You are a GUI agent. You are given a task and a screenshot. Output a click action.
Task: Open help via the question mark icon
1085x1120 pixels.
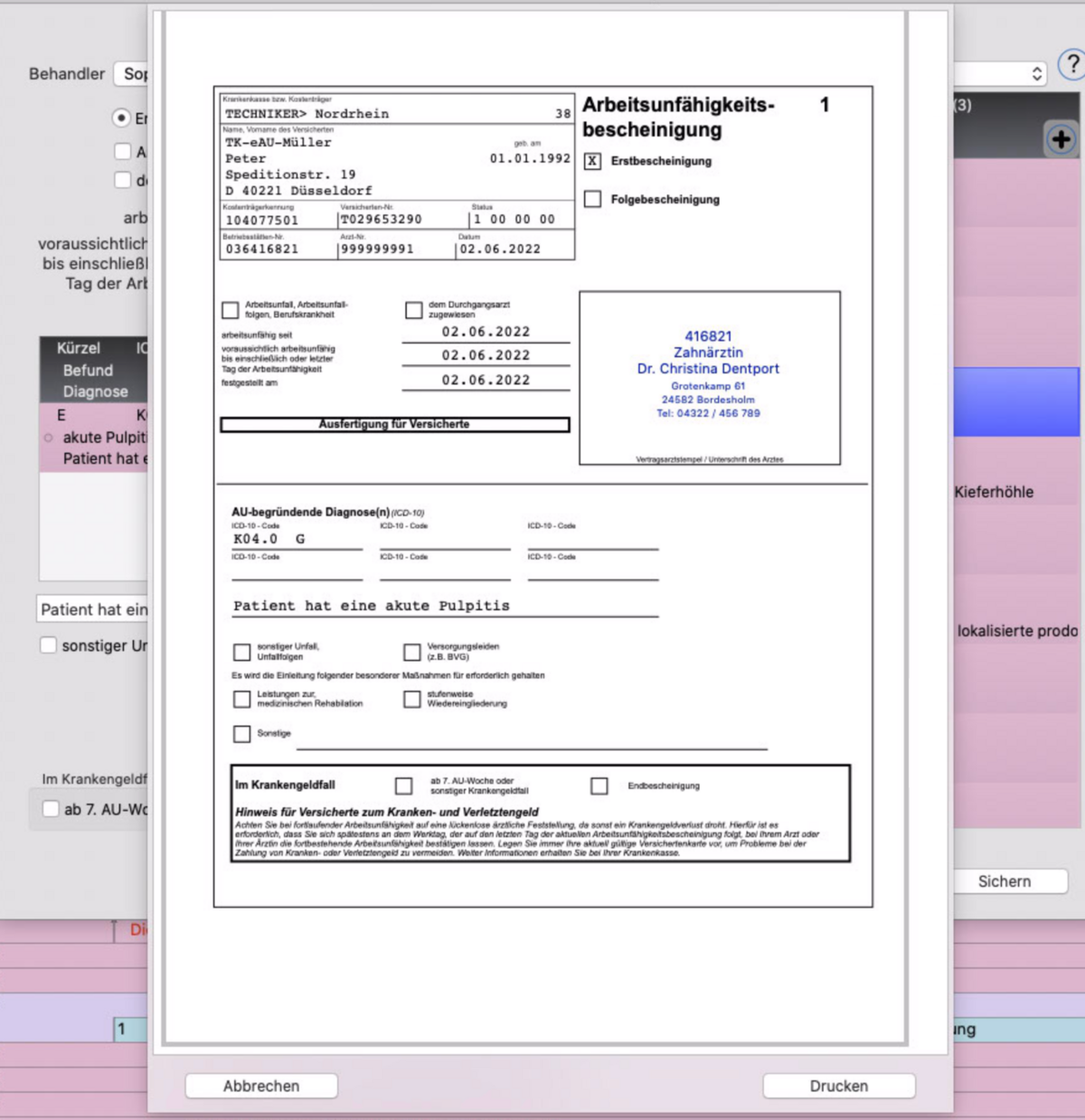pos(1071,65)
